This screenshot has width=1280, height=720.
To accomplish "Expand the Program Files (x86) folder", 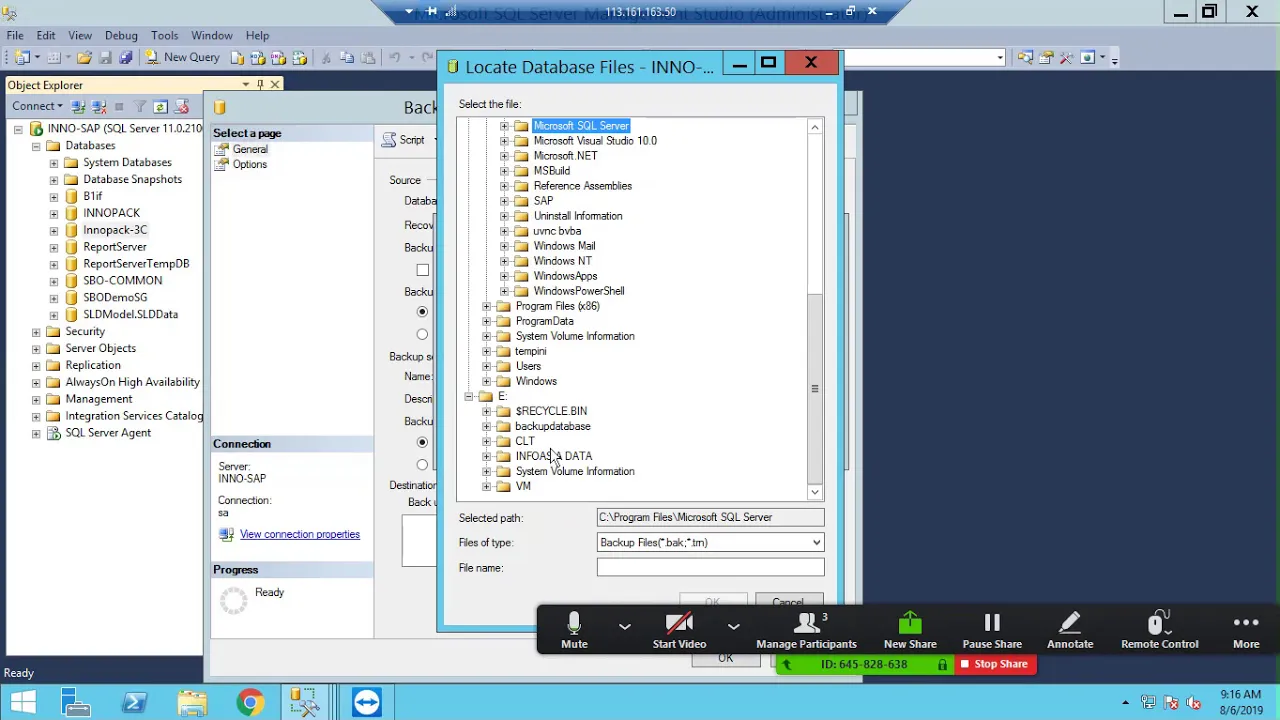I will click(486, 306).
